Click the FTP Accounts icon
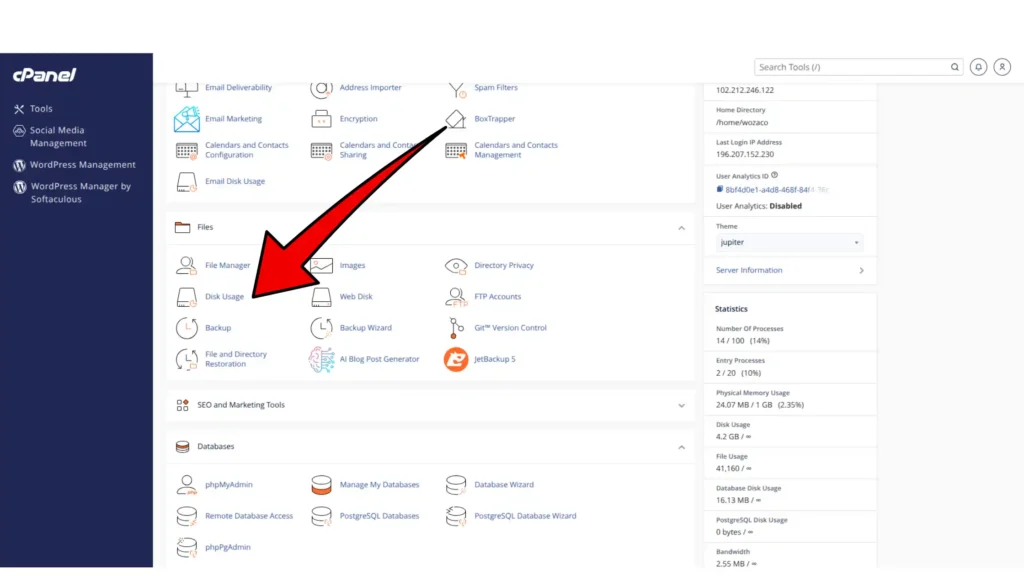 point(455,296)
